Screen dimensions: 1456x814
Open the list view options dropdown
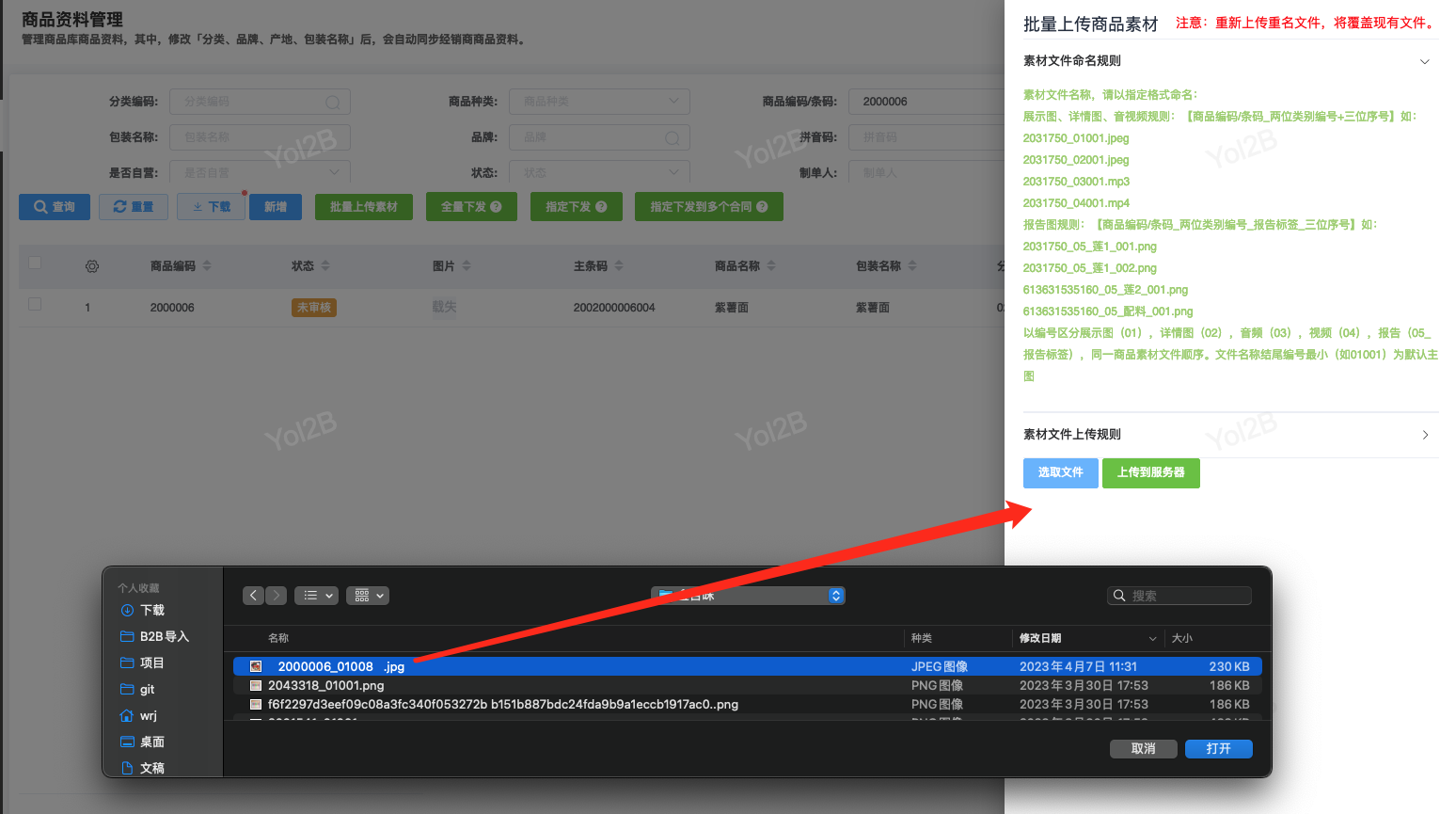(317, 596)
